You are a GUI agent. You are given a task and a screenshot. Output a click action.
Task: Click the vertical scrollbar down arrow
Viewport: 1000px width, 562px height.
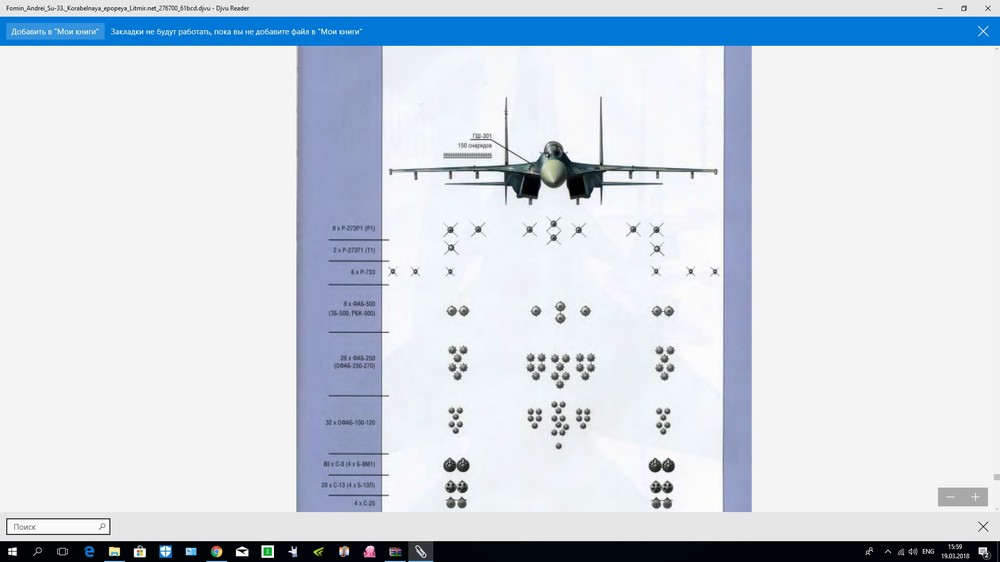(x=996, y=508)
